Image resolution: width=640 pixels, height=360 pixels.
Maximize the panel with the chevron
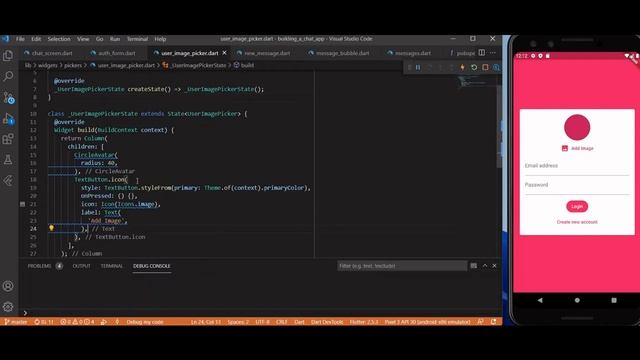(484, 266)
